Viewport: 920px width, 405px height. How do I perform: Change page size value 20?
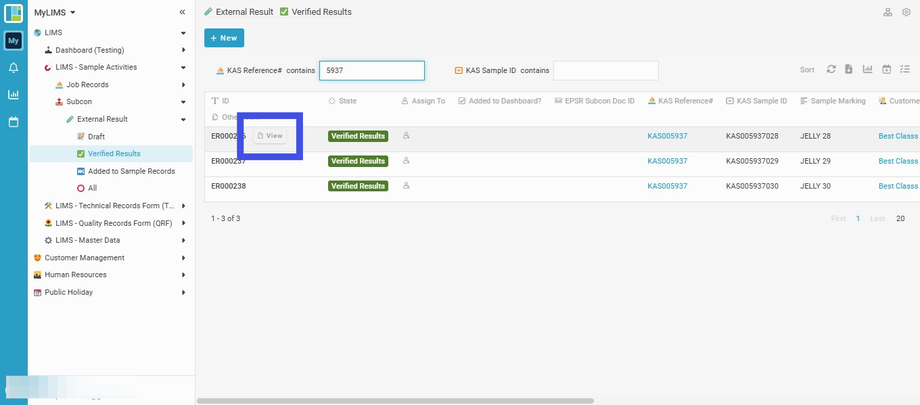900,218
